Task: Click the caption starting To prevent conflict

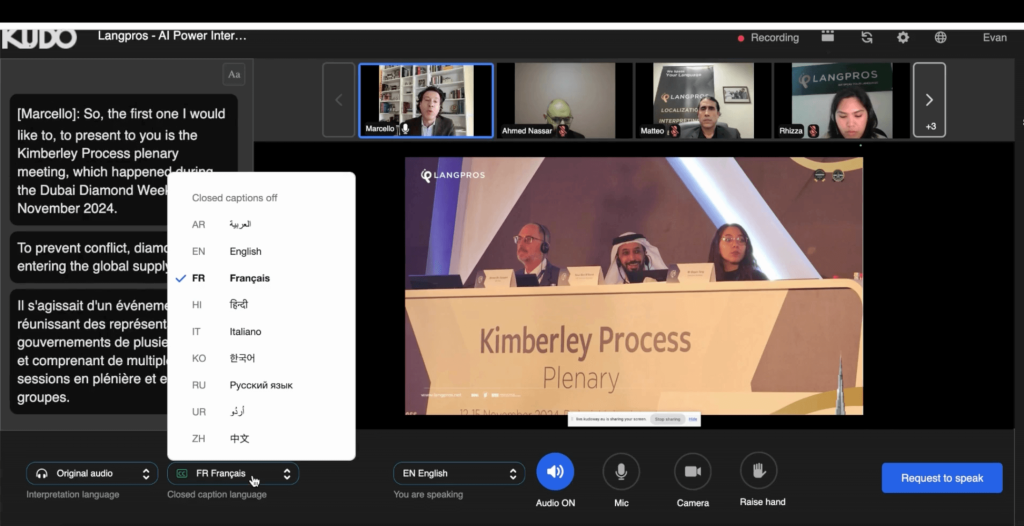Action: tap(91, 257)
